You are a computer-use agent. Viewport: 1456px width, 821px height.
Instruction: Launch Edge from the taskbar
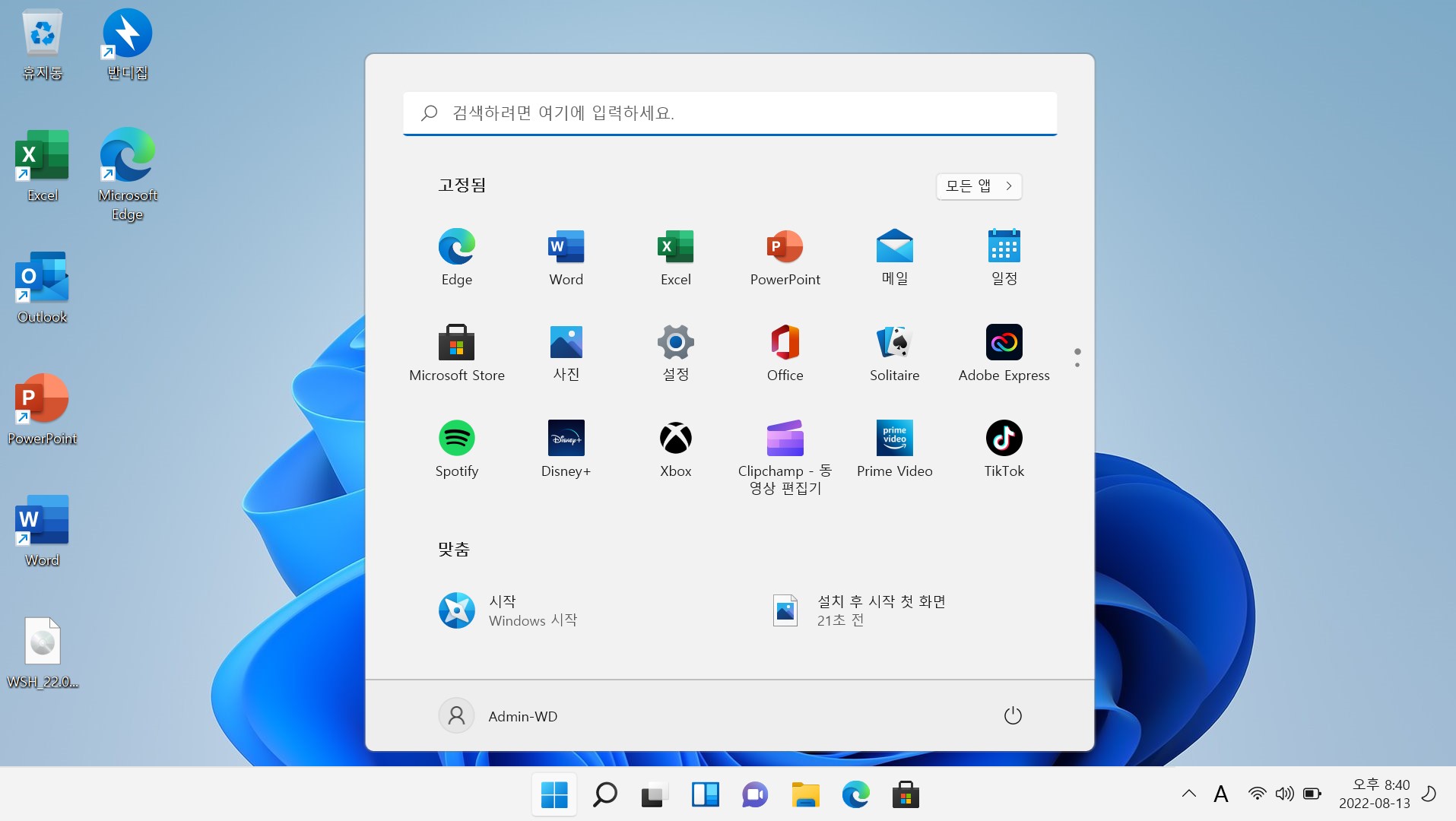coord(855,795)
